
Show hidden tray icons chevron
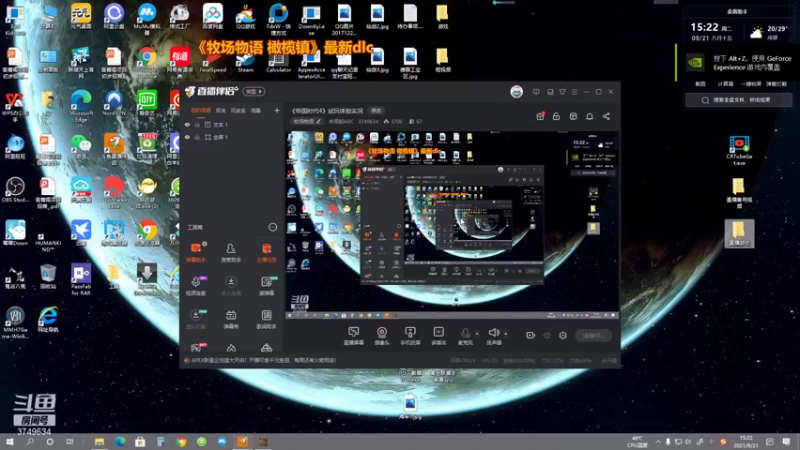(x=658, y=442)
